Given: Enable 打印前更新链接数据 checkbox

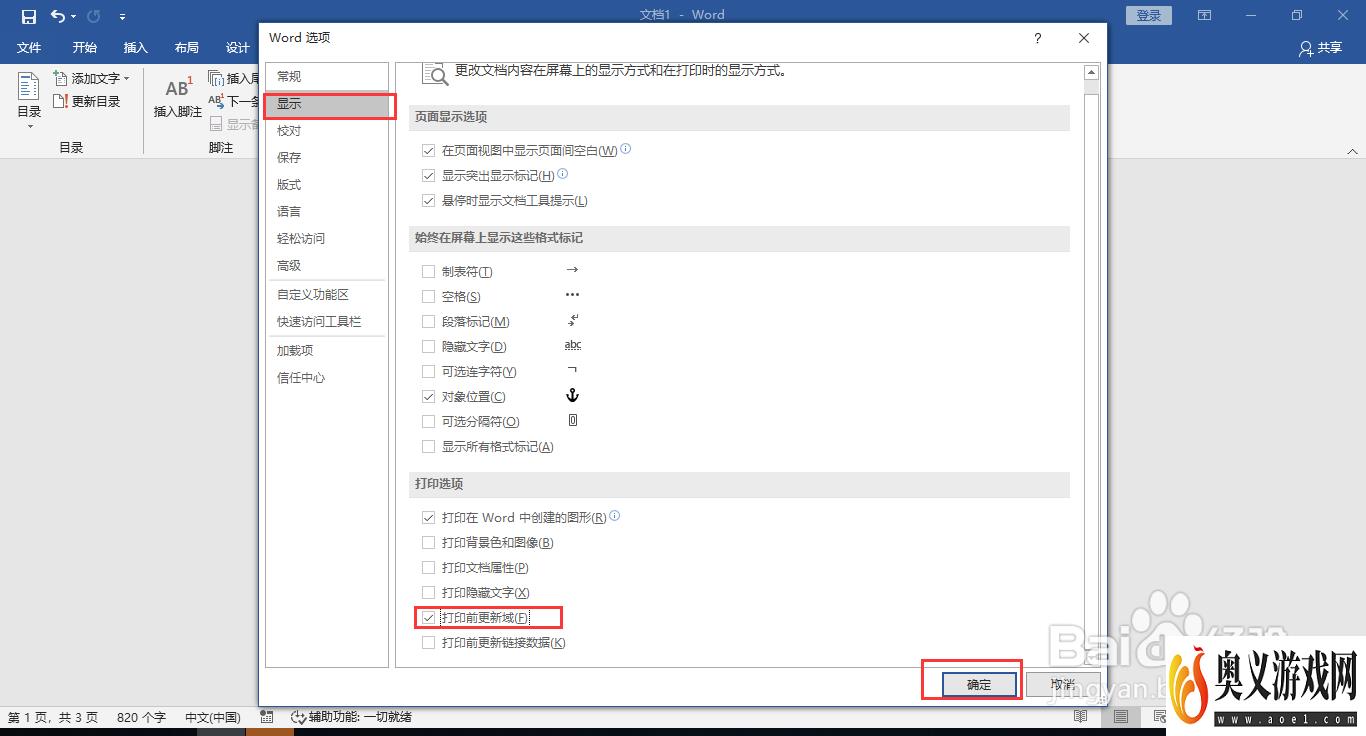Looking at the screenshot, I should click(428, 642).
